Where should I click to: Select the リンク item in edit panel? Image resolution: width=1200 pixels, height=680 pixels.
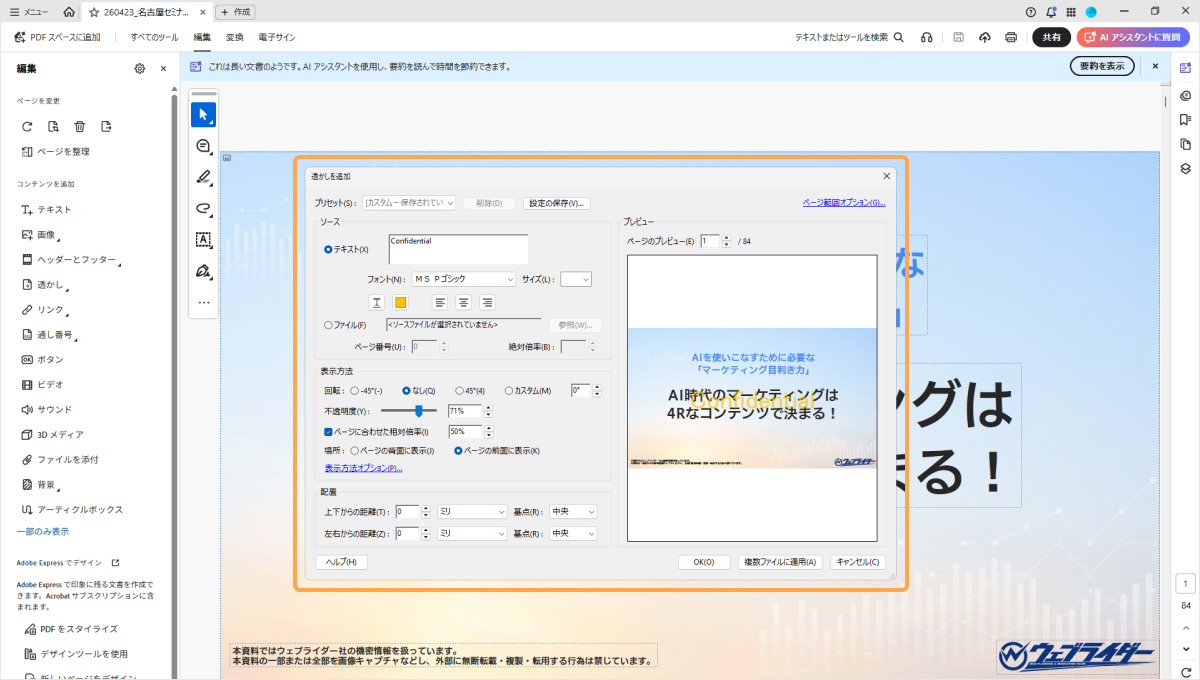pyautogui.click(x=50, y=310)
